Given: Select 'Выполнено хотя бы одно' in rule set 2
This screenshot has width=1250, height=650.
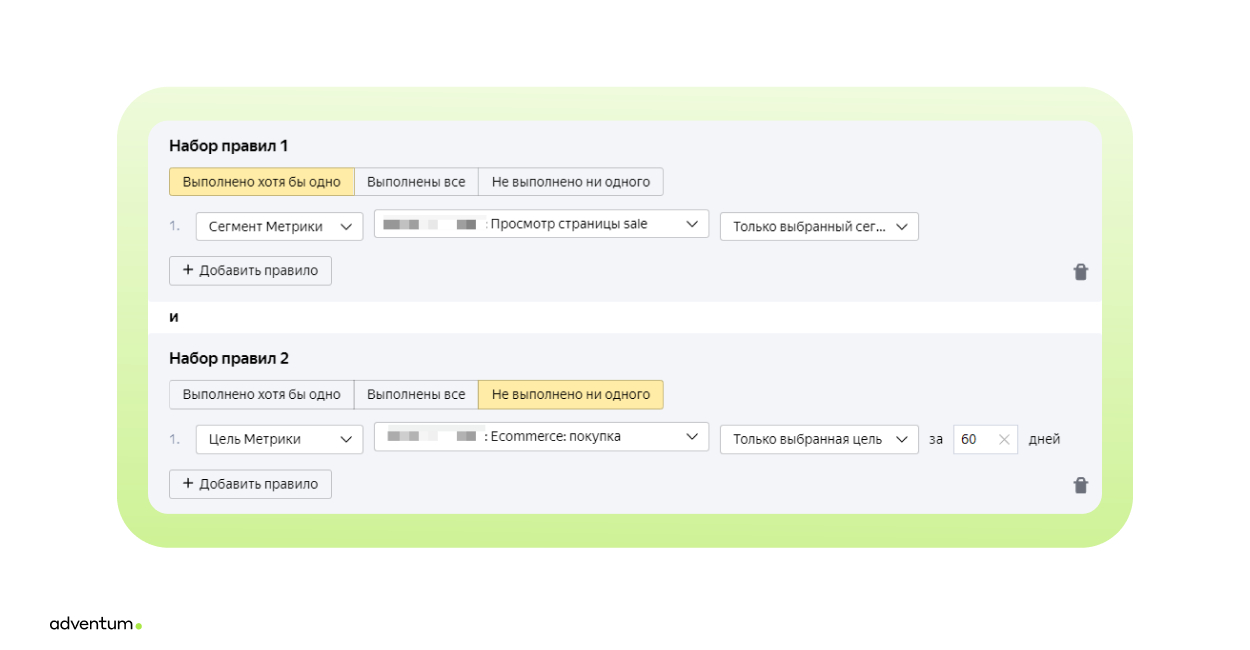Looking at the screenshot, I should click(x=261, y=394).
